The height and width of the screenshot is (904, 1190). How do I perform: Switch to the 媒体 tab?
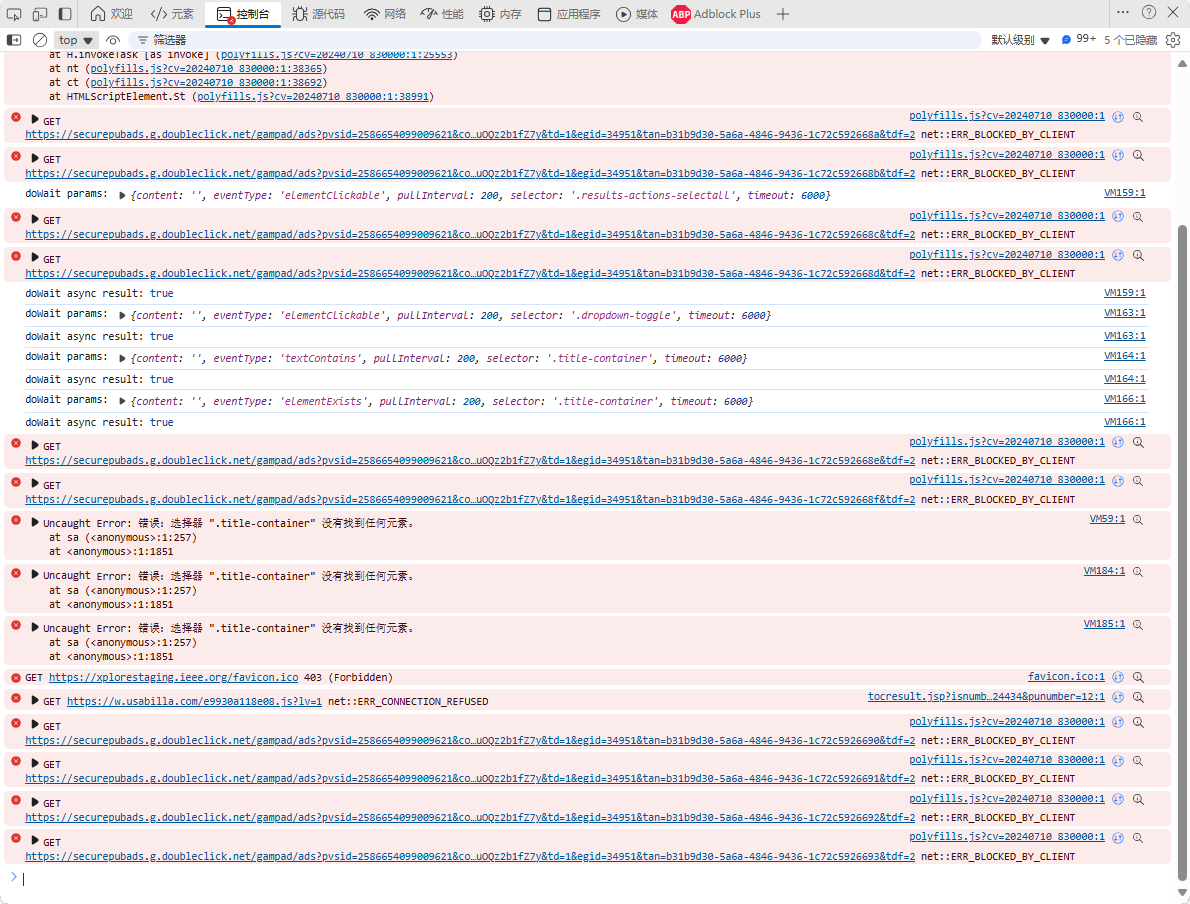click(x=637, y=14)
